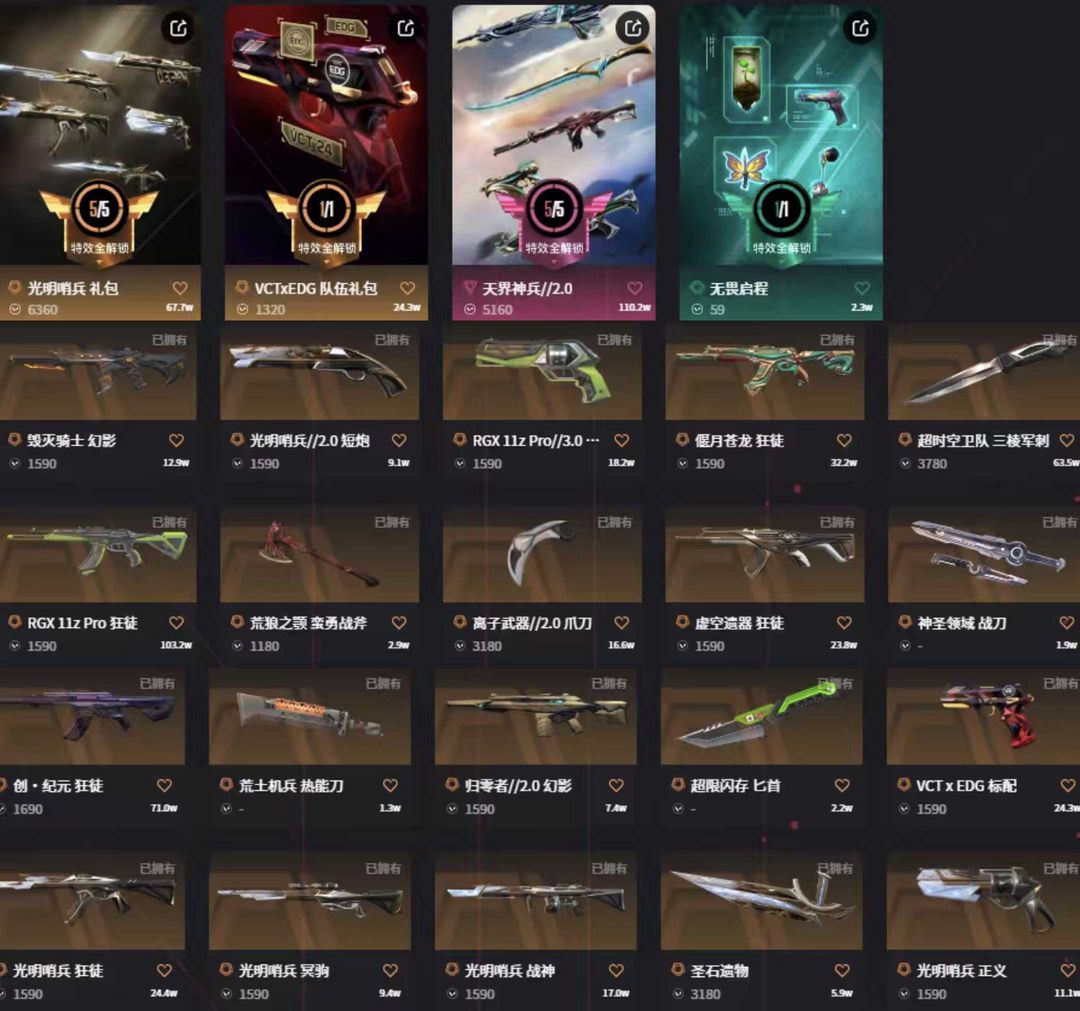Click the 5/5 特效全解锁 badge on 光明哨兵 bundle
The height and width of the screenshot is (1011, 1080).
[99, 219]
